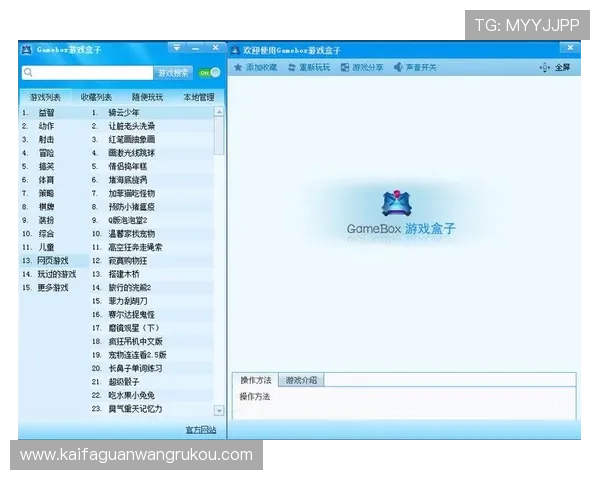Mute sound with 声音开关 speaker
The width and height of the screenshot is (600, 480).
click(x=415, y=67)
